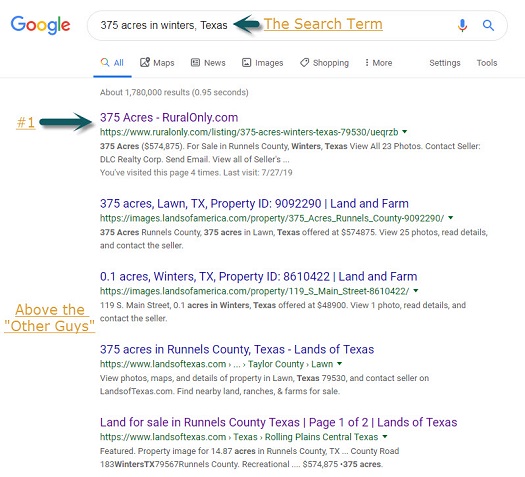Select the All tab
Image resolution: width=525 pixels, height=477 pixels.
click(x=112, y=63)
